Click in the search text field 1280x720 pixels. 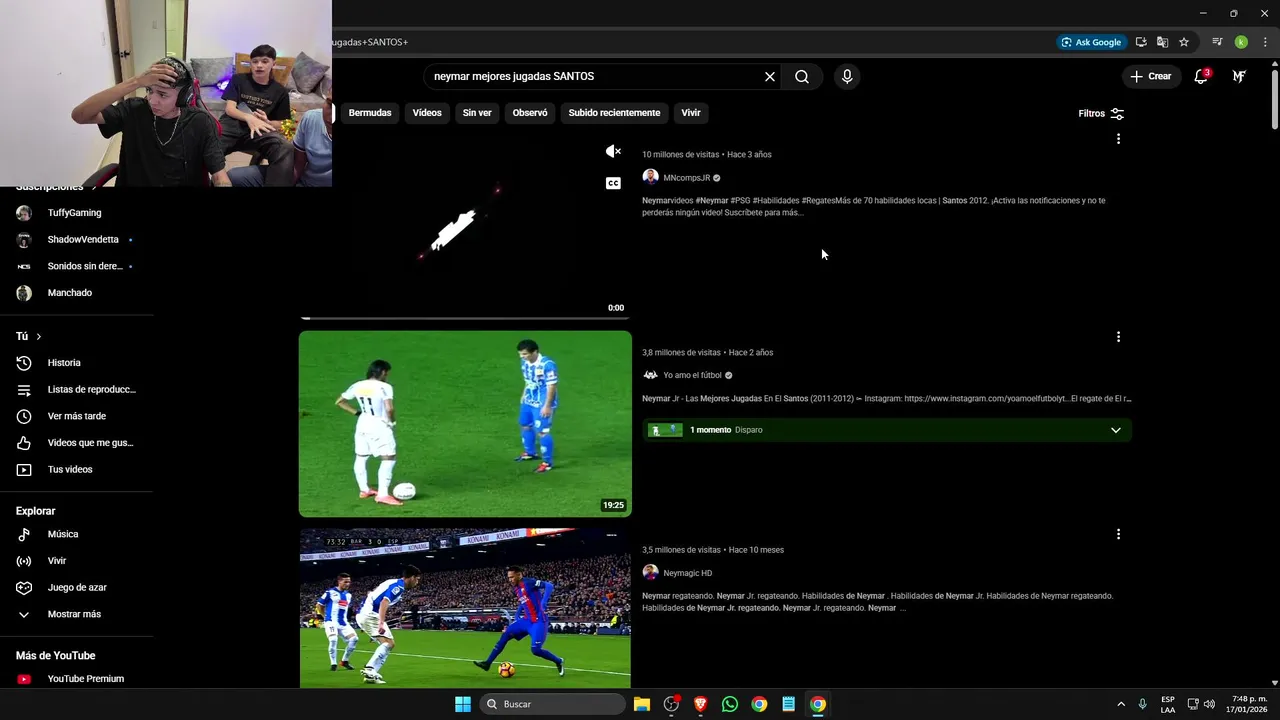tap(595, 77)
